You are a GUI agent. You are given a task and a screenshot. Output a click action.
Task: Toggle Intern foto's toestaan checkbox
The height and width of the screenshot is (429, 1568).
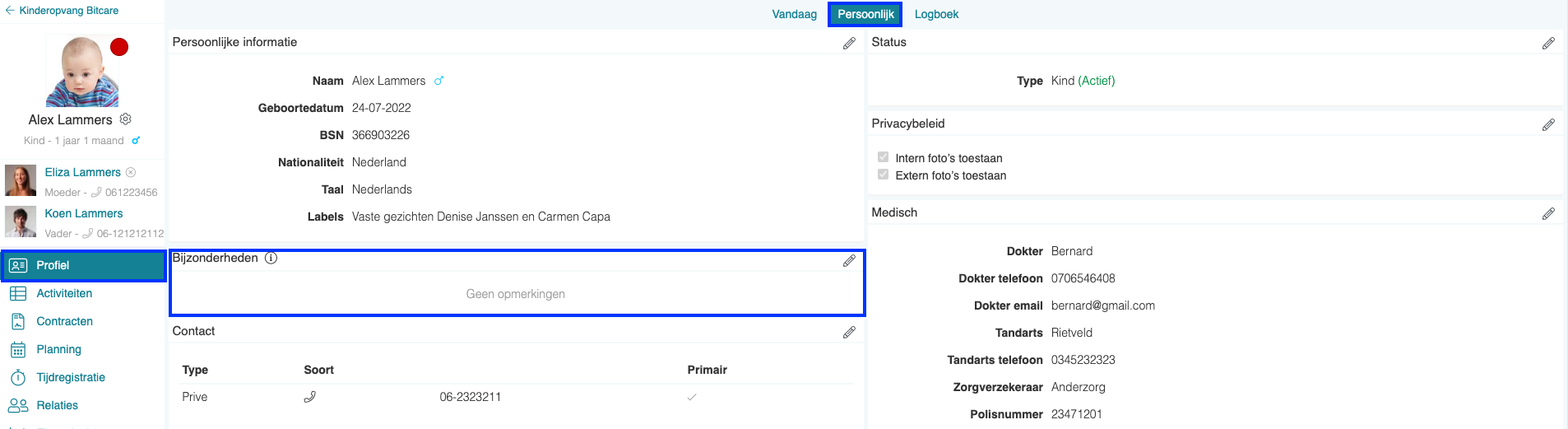click(x=883, y=157)
